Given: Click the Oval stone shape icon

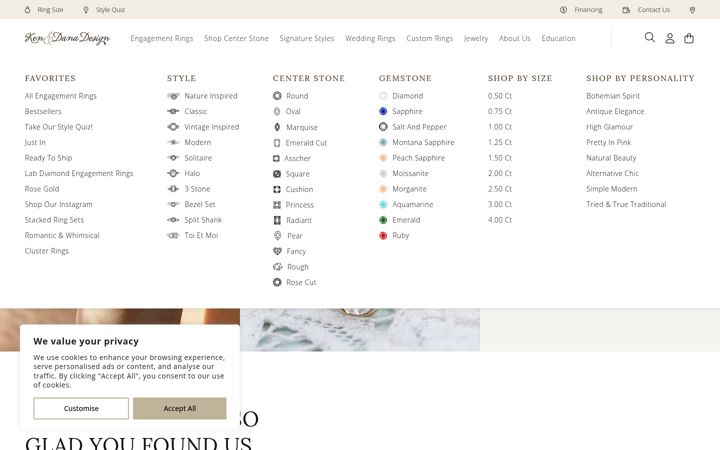Looking at the screenshot, I should 277,111.
